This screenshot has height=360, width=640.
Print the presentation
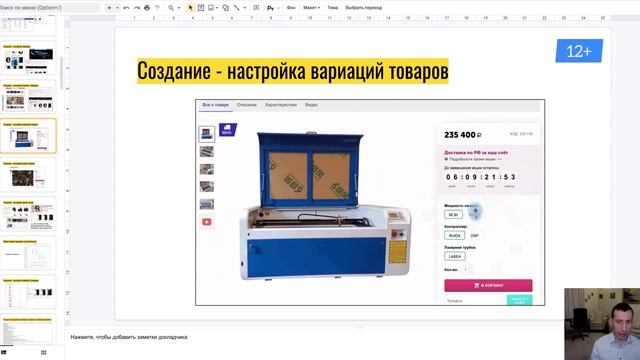pyautogui.click(x=147, y=8)
